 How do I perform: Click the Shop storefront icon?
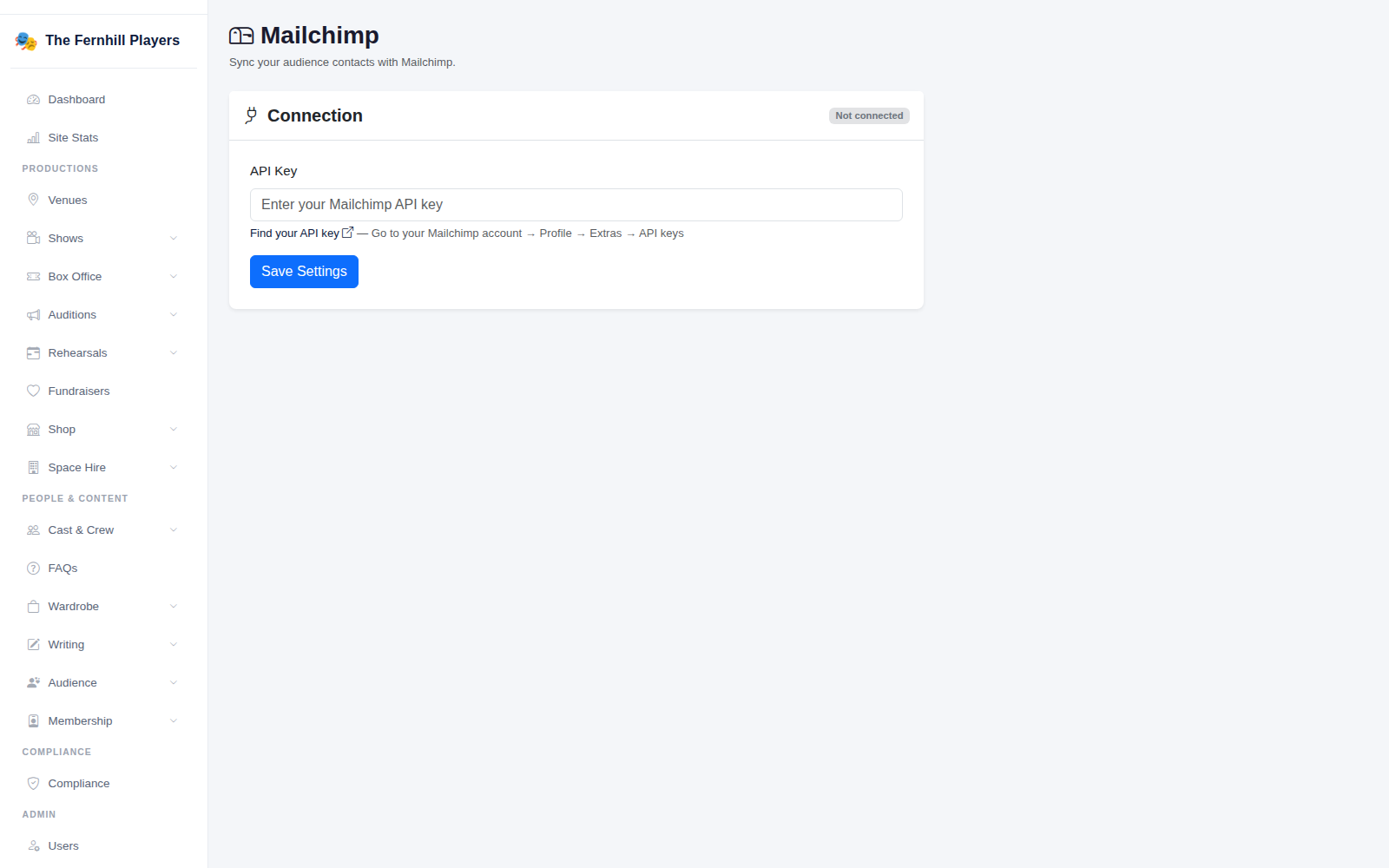[x=33, y=430]
